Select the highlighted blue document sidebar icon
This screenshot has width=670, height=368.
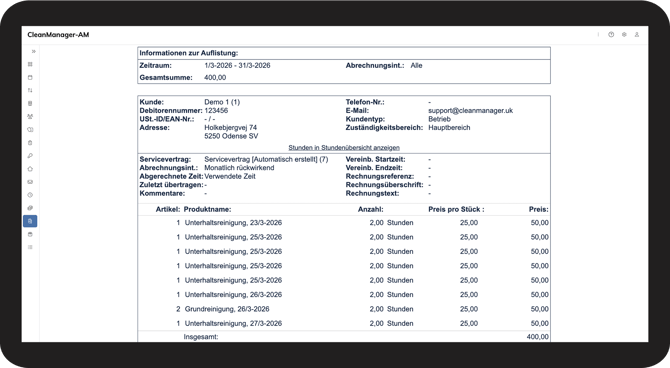click(x=30, y=221)
